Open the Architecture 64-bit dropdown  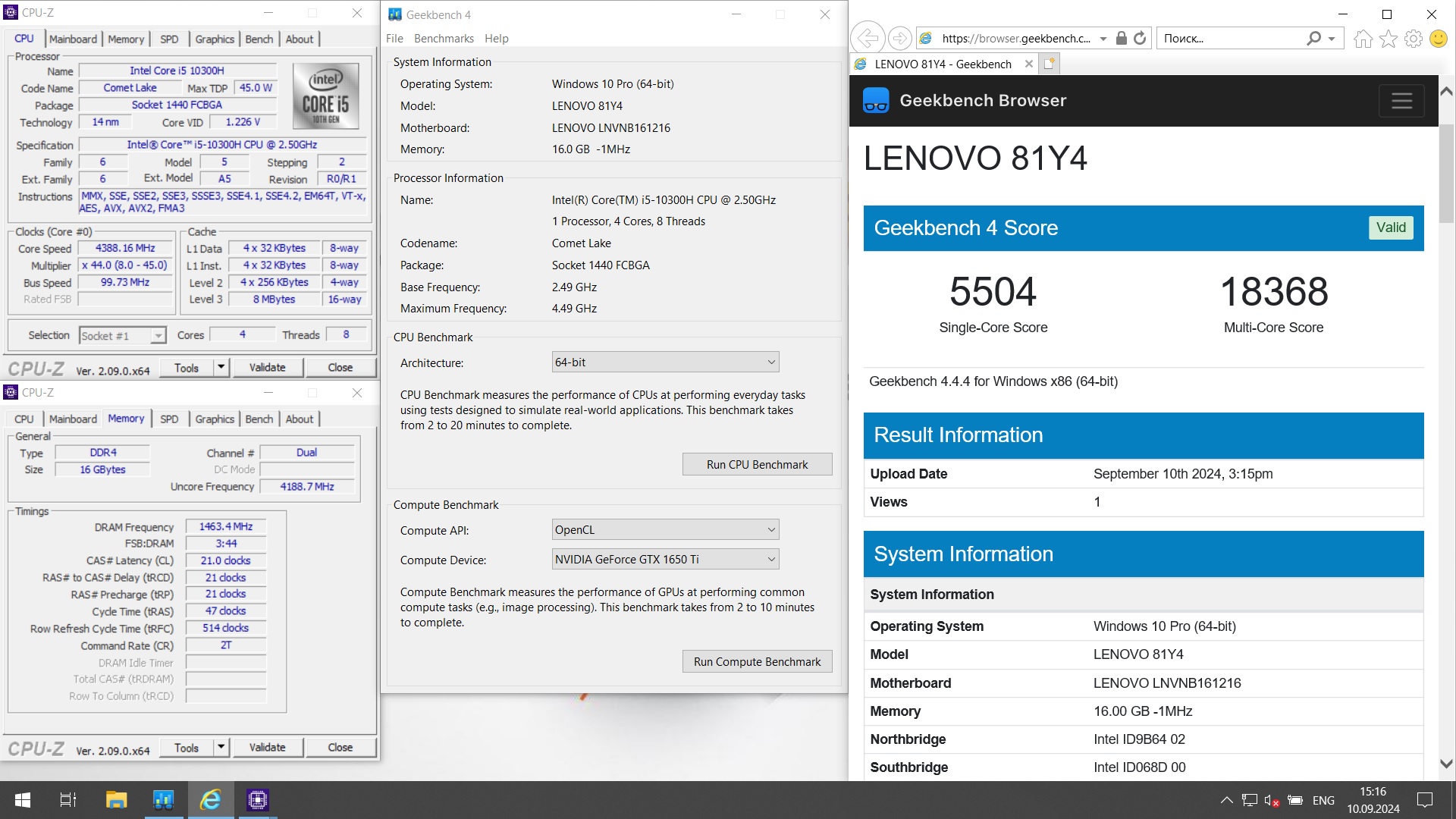(x=665, y=362)
